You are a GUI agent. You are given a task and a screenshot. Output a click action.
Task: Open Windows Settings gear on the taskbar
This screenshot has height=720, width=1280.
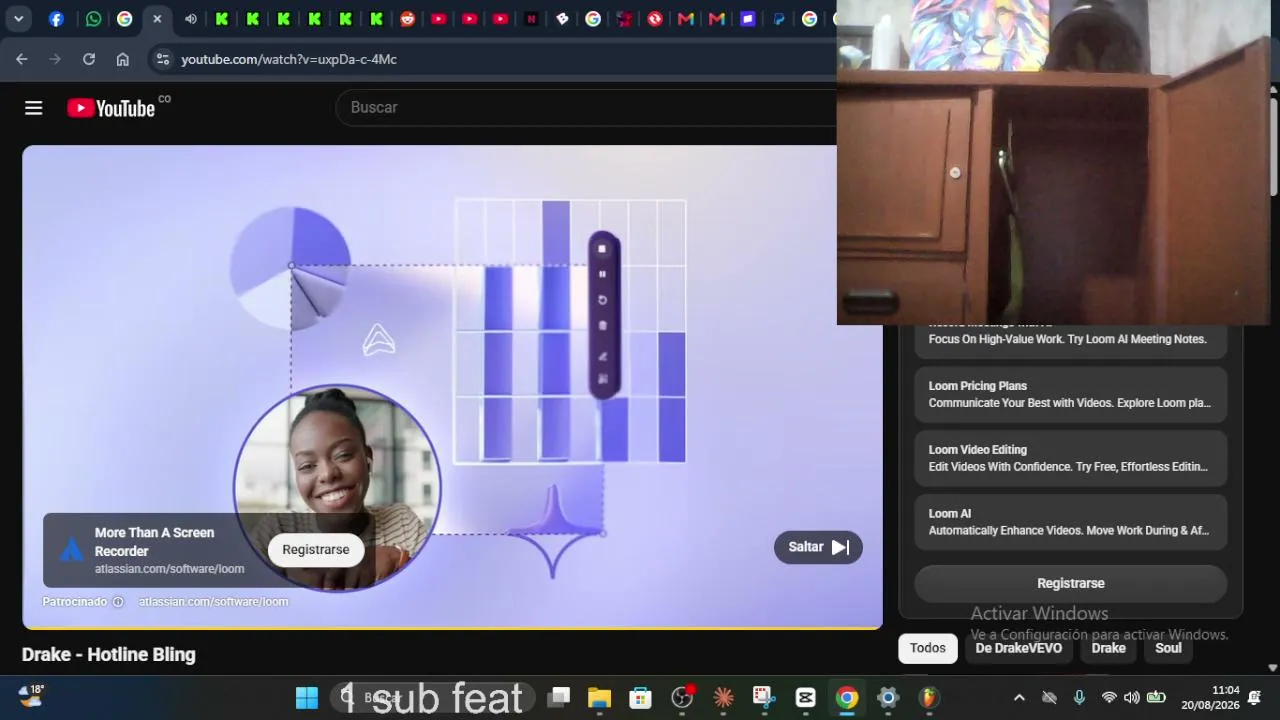click(888, 698)
